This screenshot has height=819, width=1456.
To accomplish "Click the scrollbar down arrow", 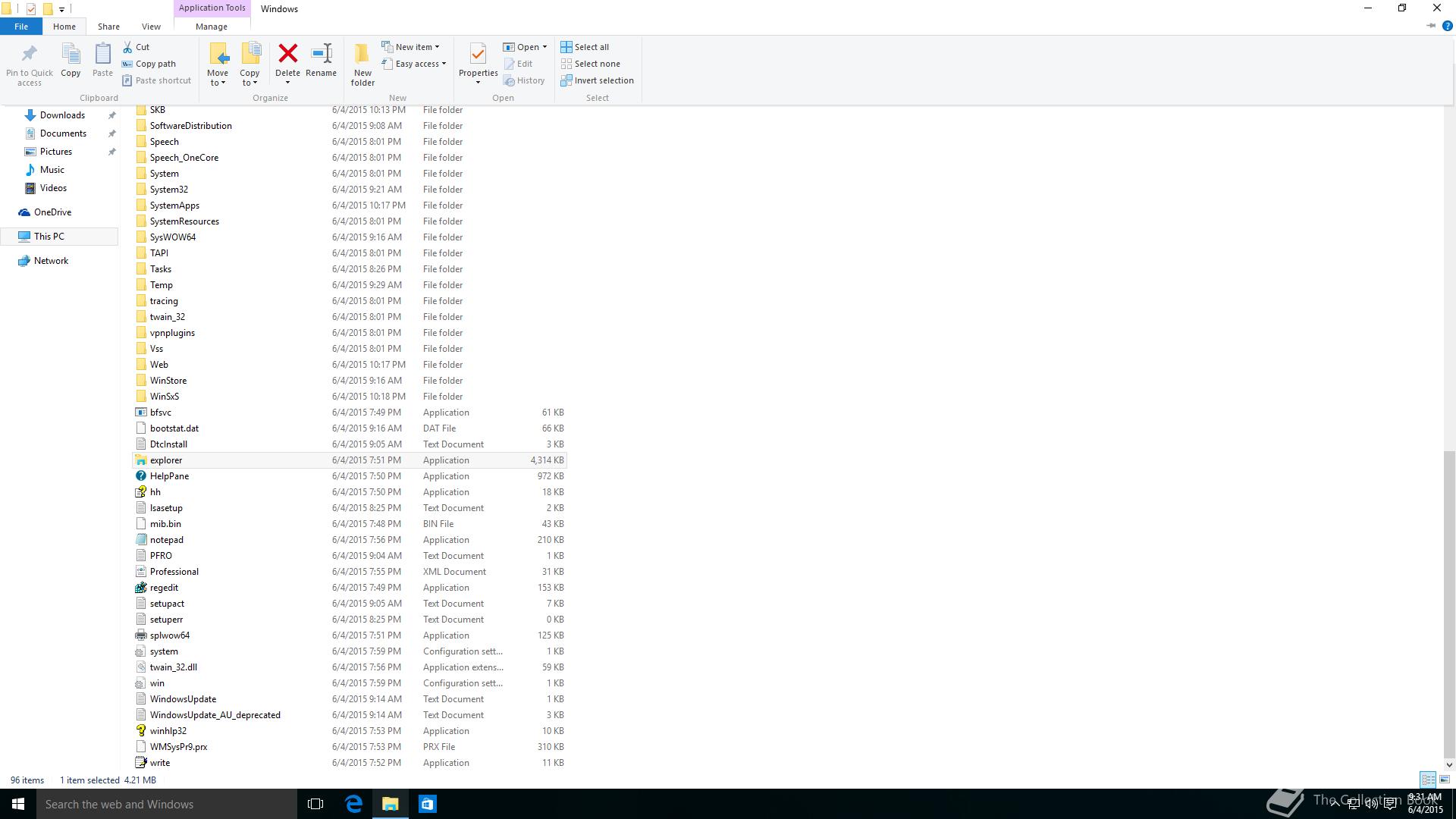I will 1449,764.
